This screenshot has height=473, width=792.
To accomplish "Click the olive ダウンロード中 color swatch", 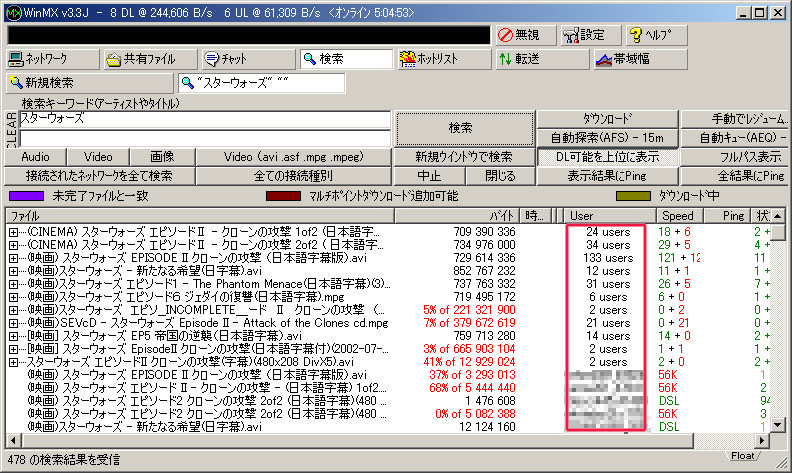I will point(633,196).
